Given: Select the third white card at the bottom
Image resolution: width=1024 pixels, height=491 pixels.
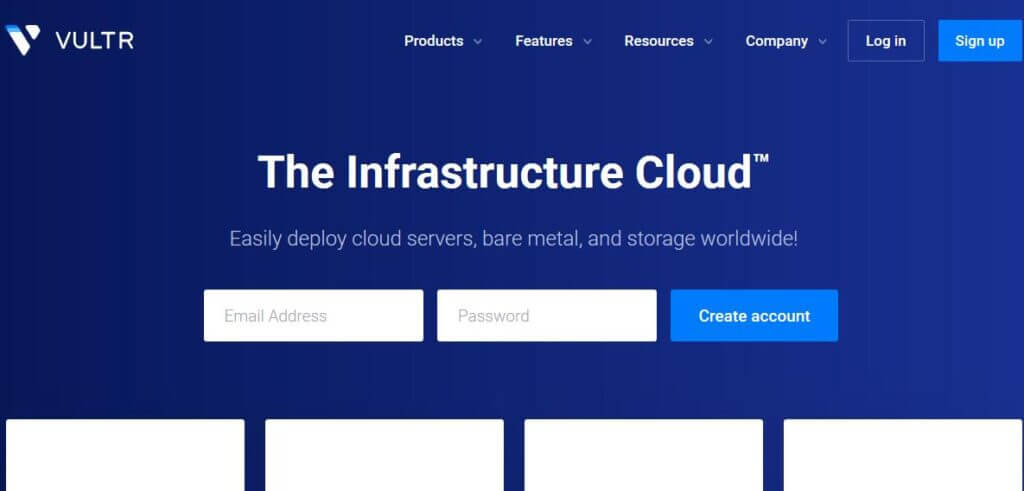Looking at the screenshot, I should point(643,455).
